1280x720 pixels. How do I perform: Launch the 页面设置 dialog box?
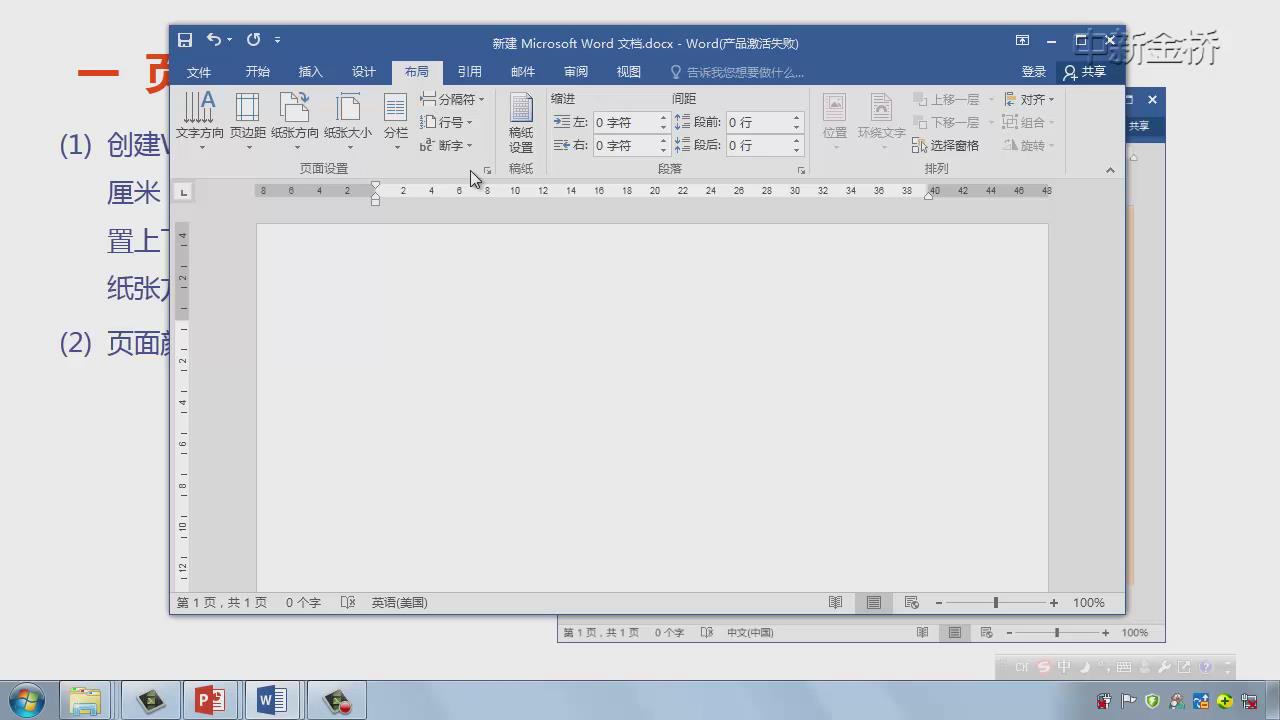click(x=488, y=171)
